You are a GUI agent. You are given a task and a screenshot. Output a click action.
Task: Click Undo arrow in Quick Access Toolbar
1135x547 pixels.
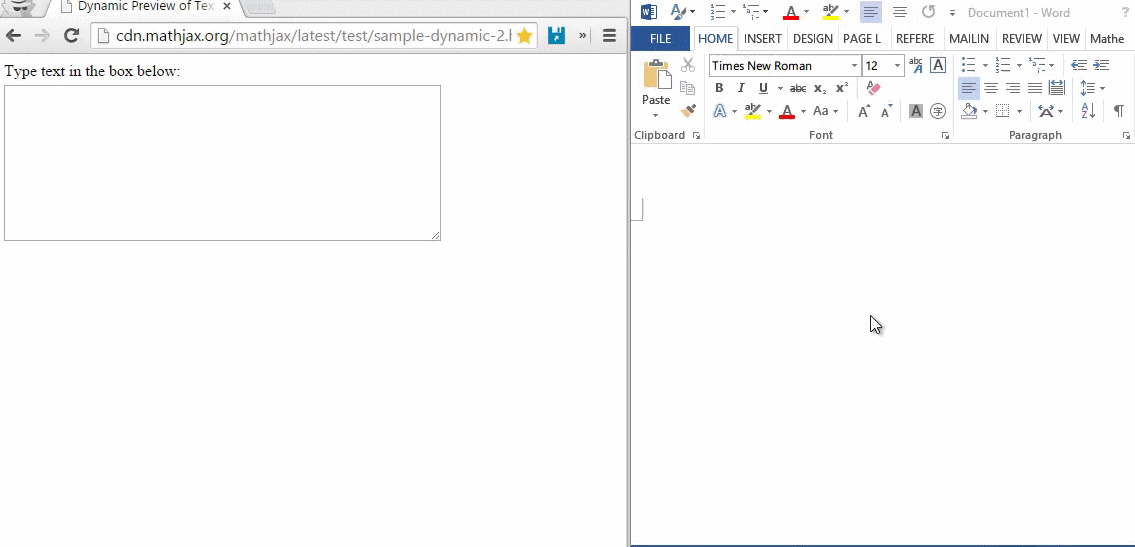click(929, 12)
